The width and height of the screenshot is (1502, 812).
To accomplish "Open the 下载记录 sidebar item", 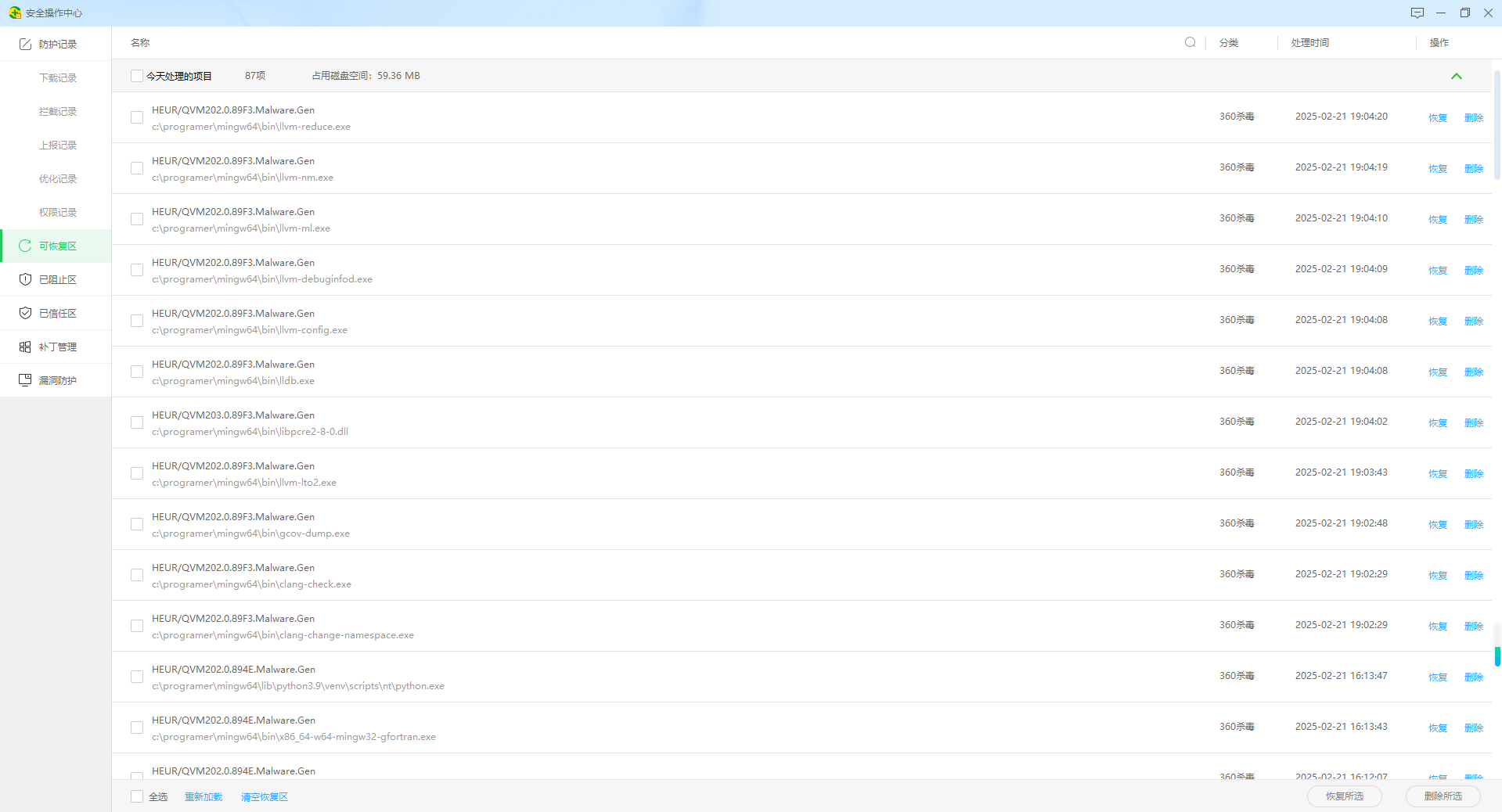I will click(58, 78).
